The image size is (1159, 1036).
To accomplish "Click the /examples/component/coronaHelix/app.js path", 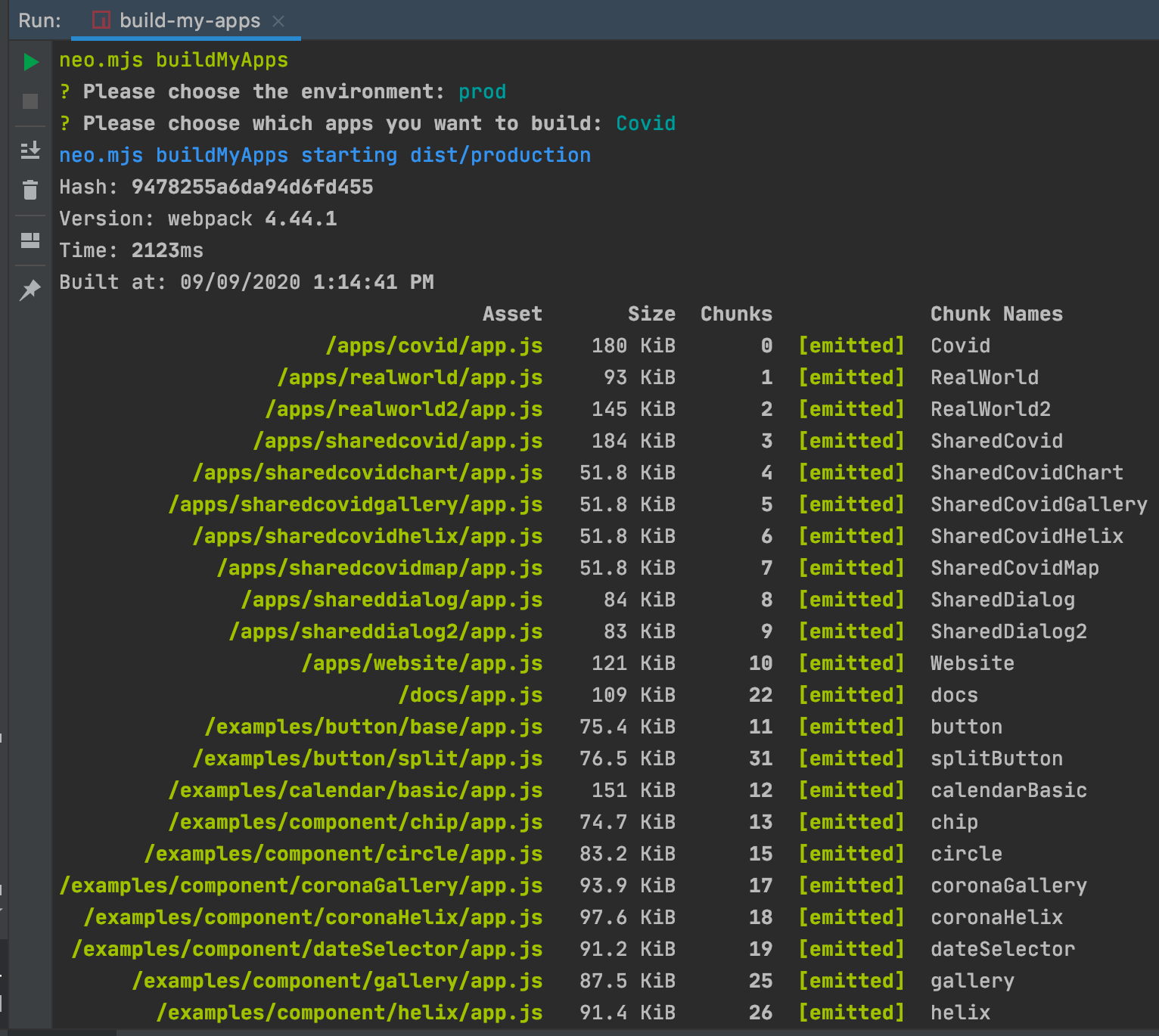I will [313, 917].
